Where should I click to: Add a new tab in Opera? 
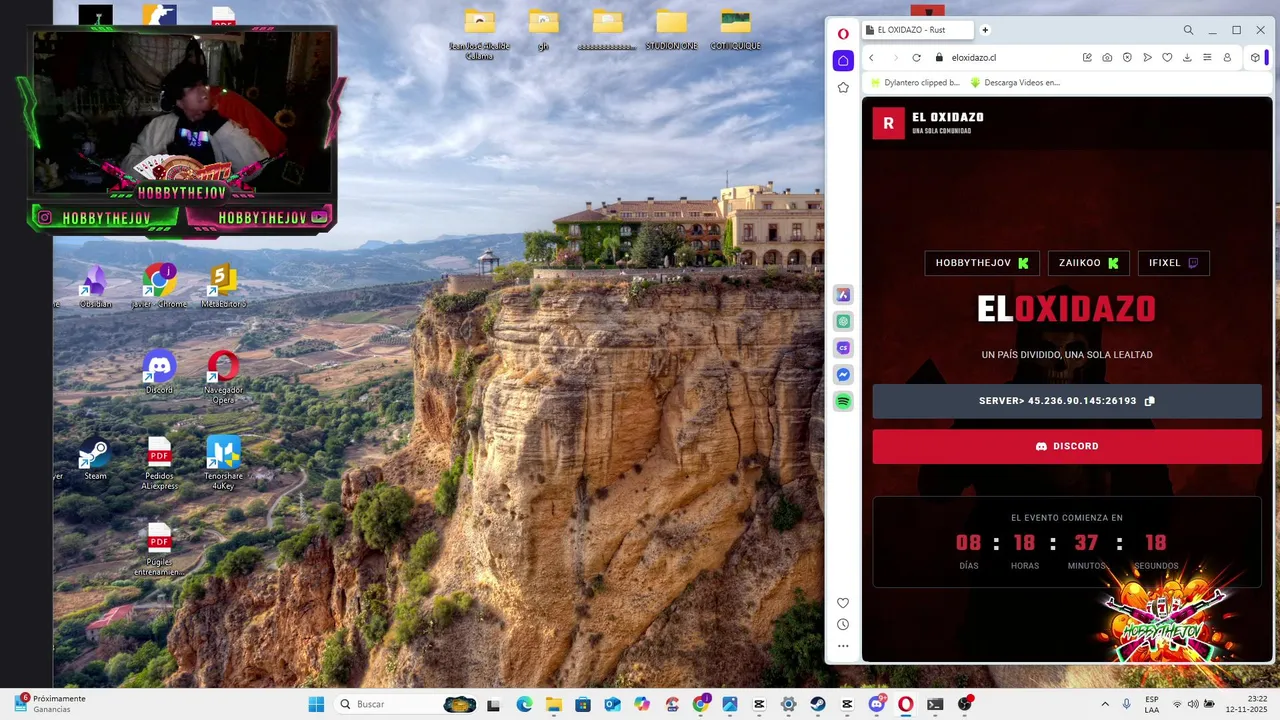point(985,30)
